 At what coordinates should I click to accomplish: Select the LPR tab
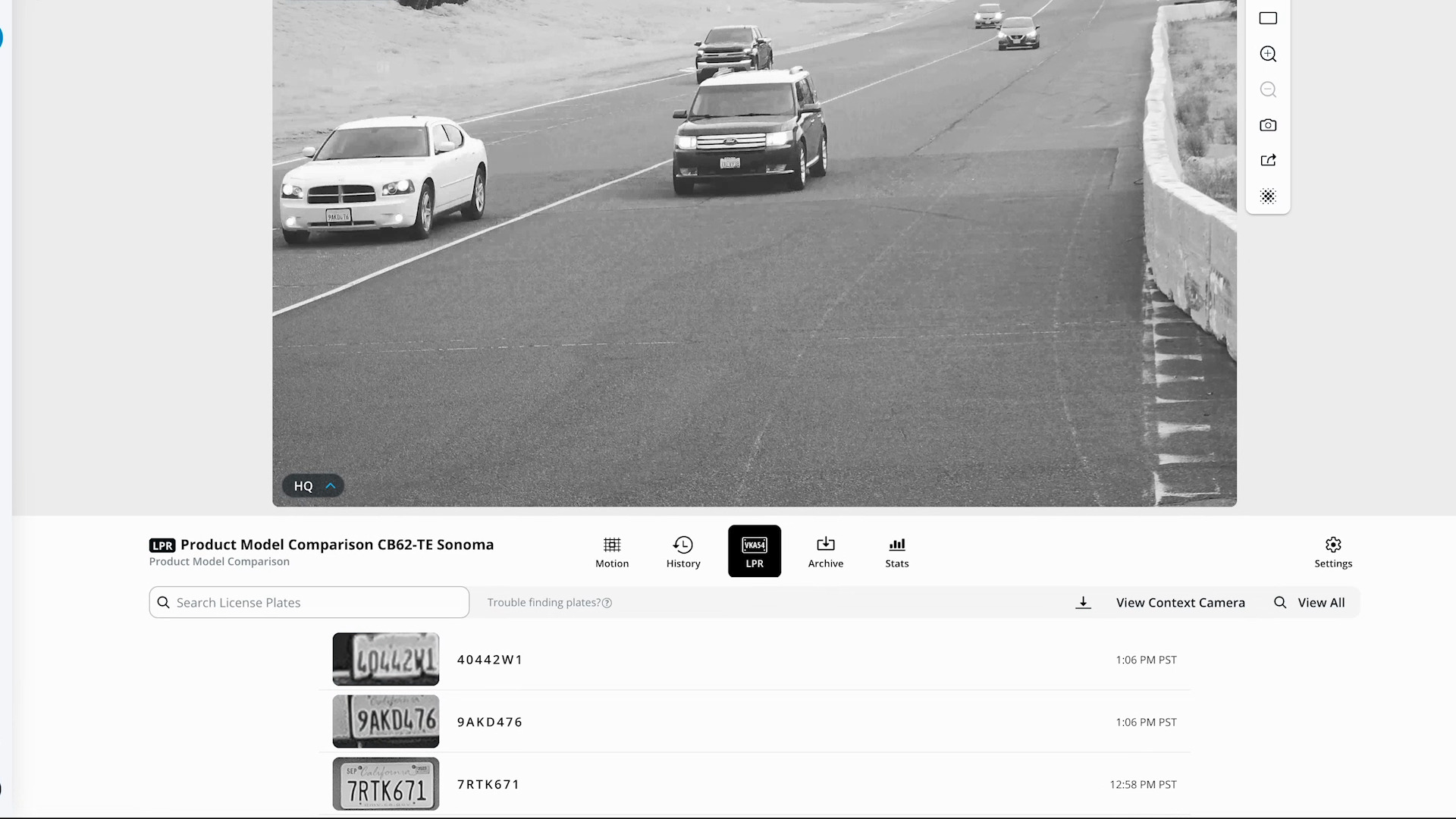coord(754,551)
